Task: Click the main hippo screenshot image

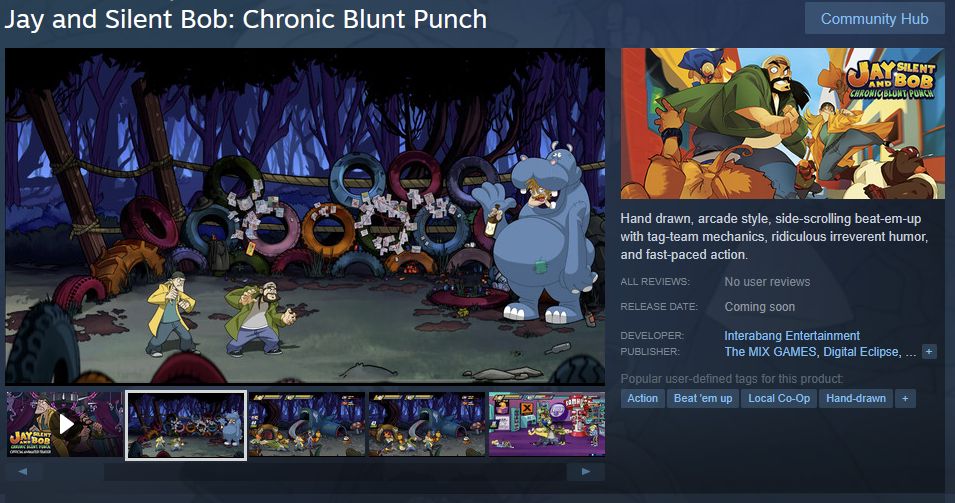Action: click(x=305, y=217)
